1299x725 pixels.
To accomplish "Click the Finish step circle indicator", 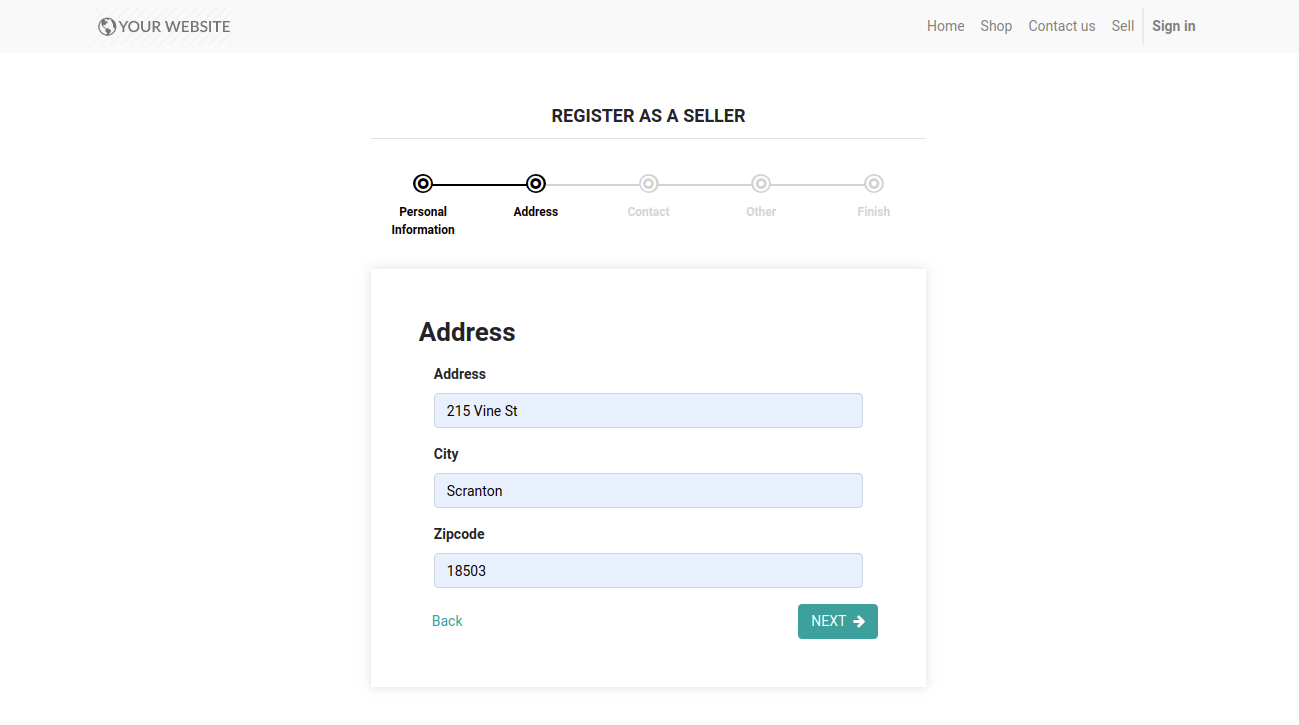I will pos(873,184).
